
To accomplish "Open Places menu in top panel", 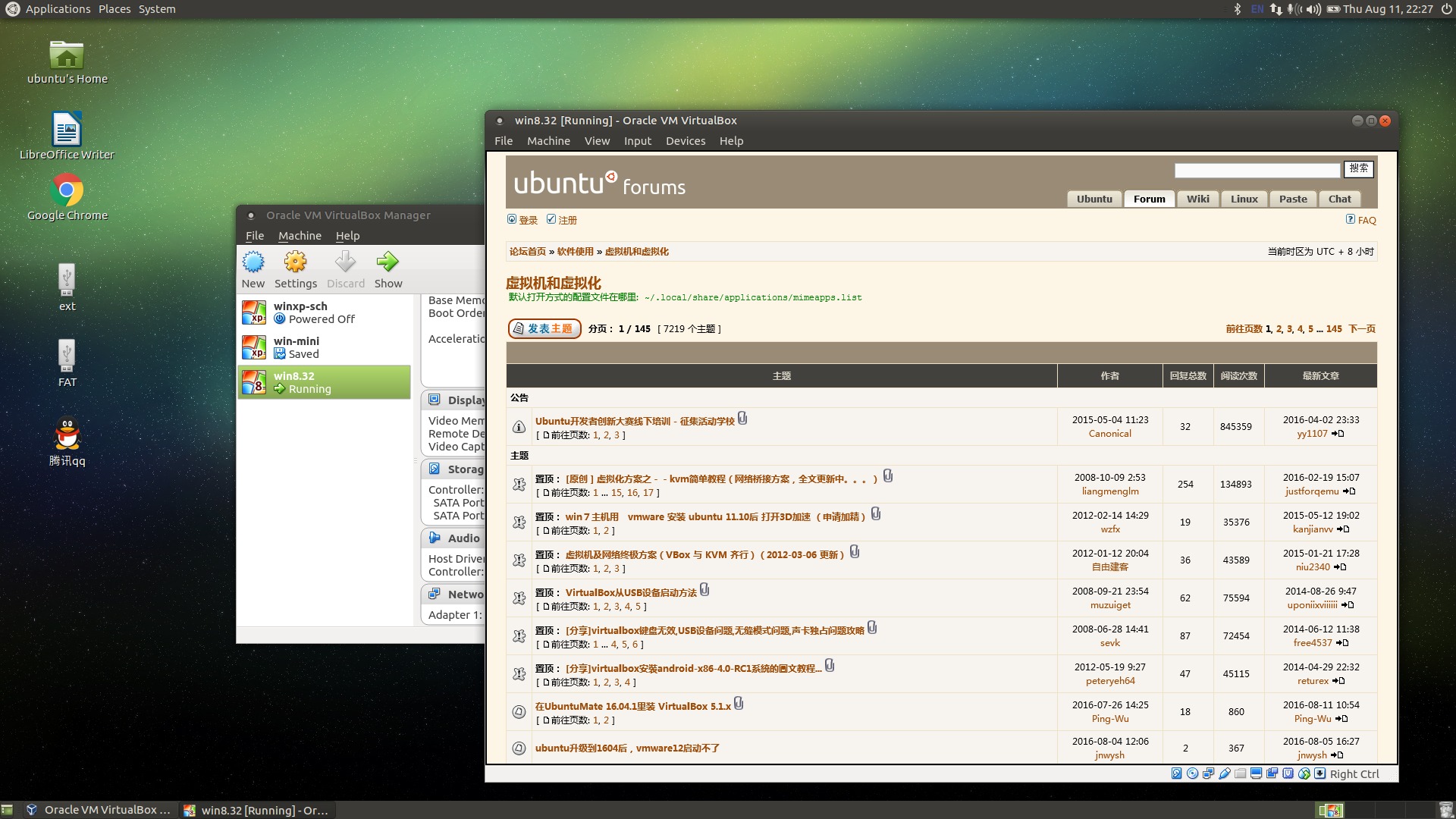I will [x=115, y=9].
